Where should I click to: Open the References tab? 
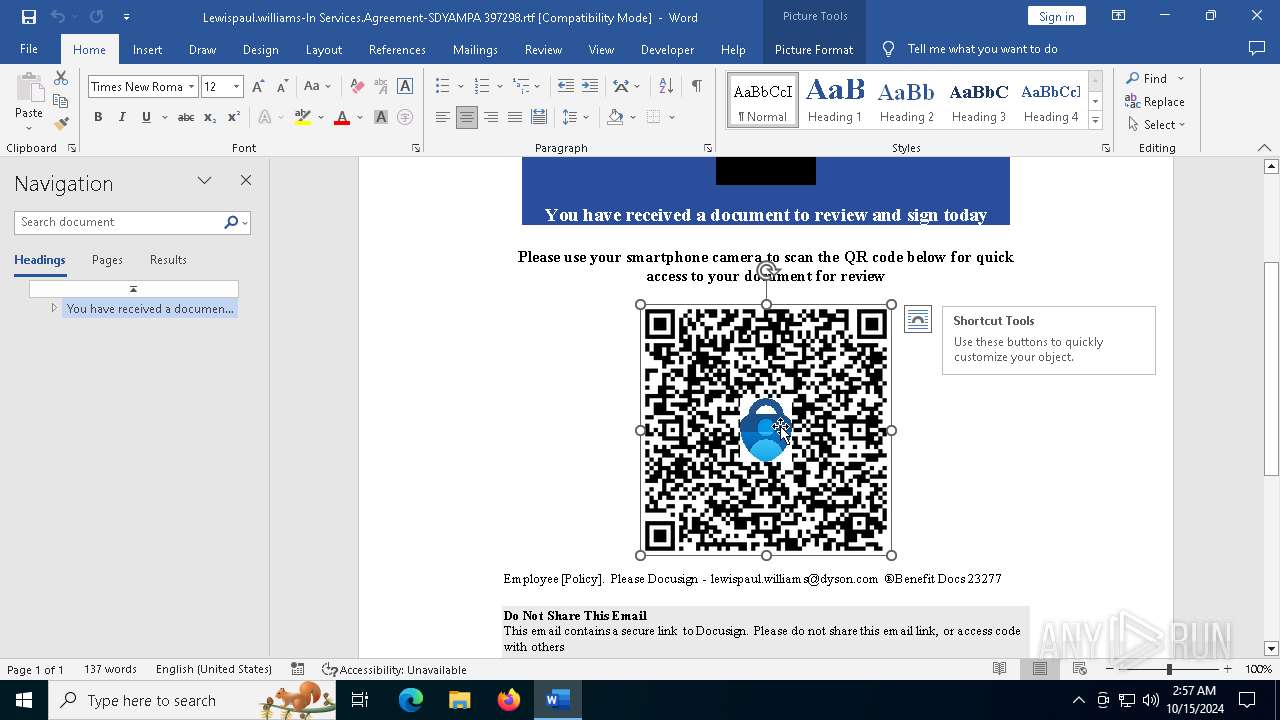coord(397,50)
